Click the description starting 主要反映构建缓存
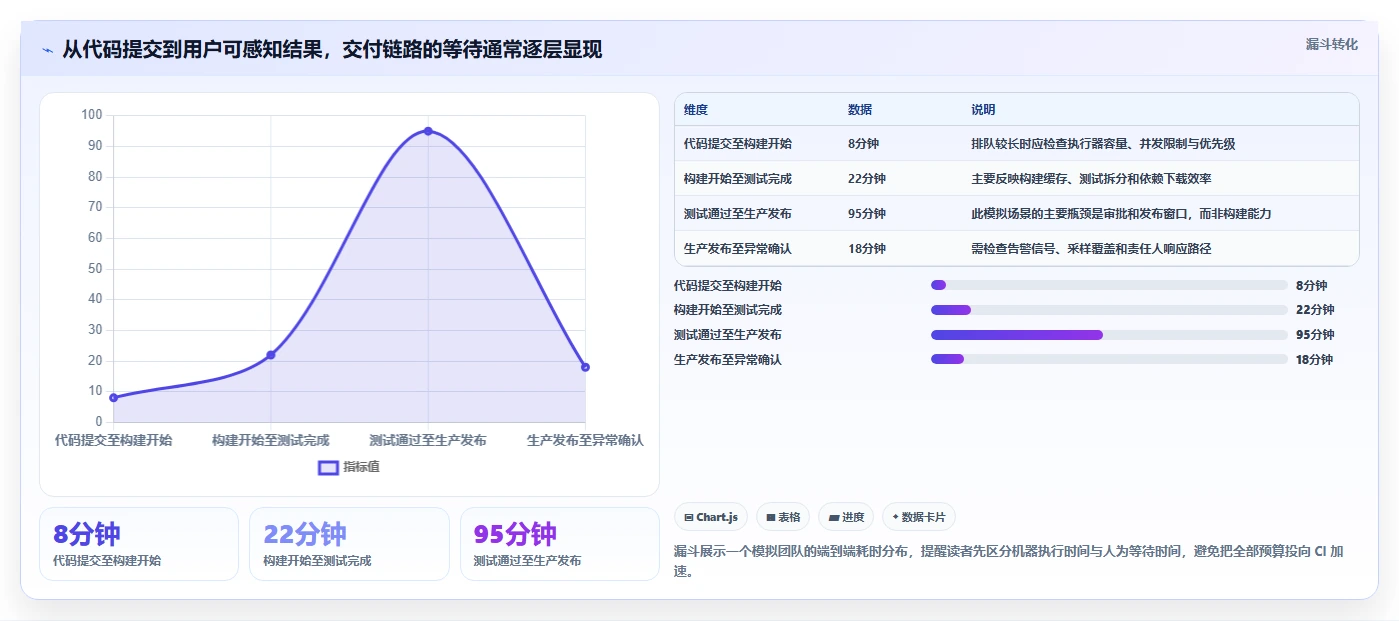 pyautogui.click(x=1091, y=179)
